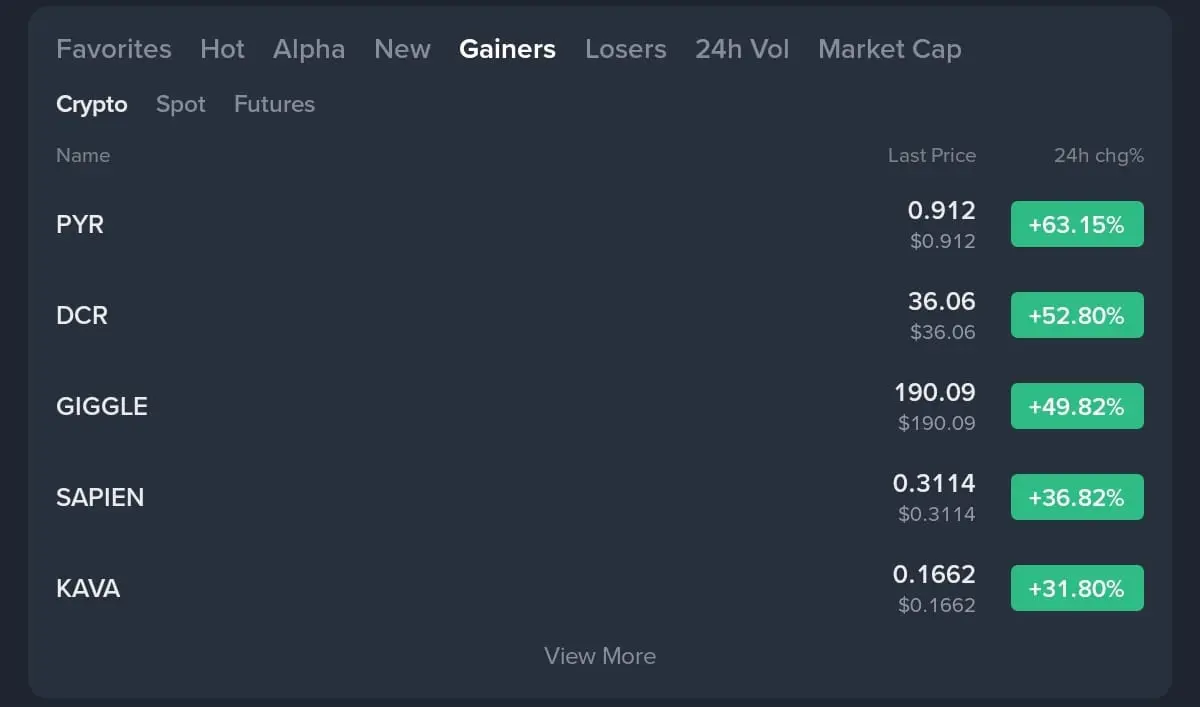Click GIGGLE's +49.82% change badge
Image resolution: width=1200 pixels, height=707 pixels.
(x=1077, y=406)
